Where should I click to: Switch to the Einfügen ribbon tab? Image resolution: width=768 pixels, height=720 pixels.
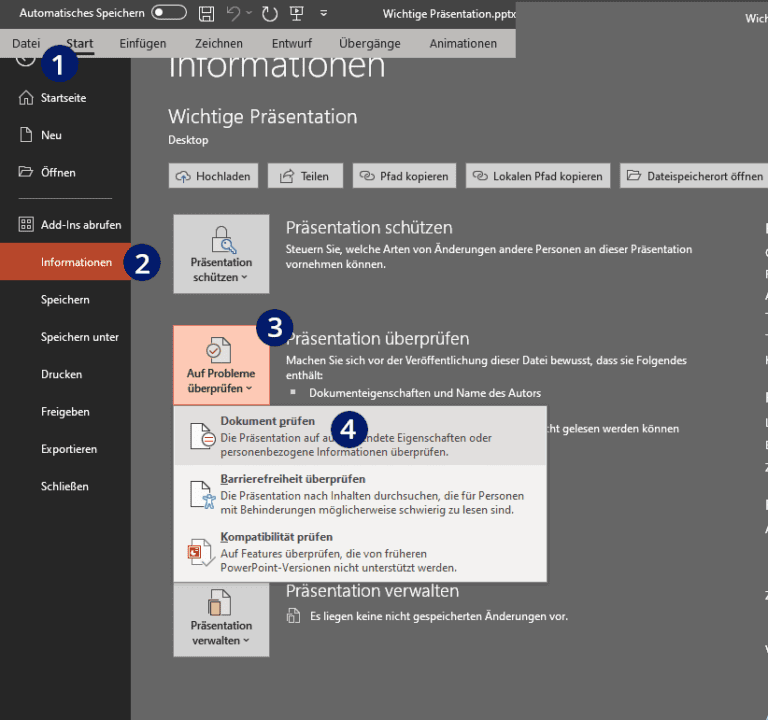pyautogui.click(x=142, y=44)
